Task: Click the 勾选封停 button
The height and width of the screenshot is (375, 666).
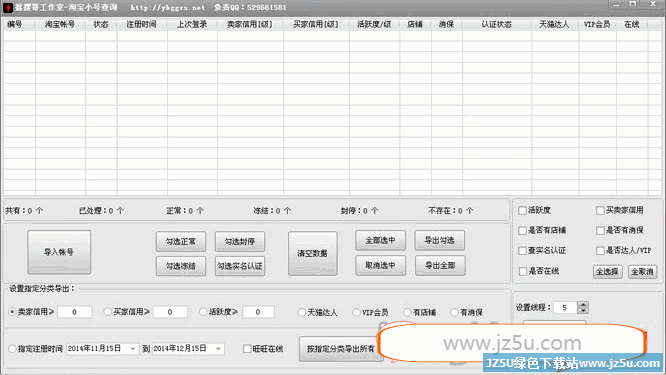Action: click(240, 242)
